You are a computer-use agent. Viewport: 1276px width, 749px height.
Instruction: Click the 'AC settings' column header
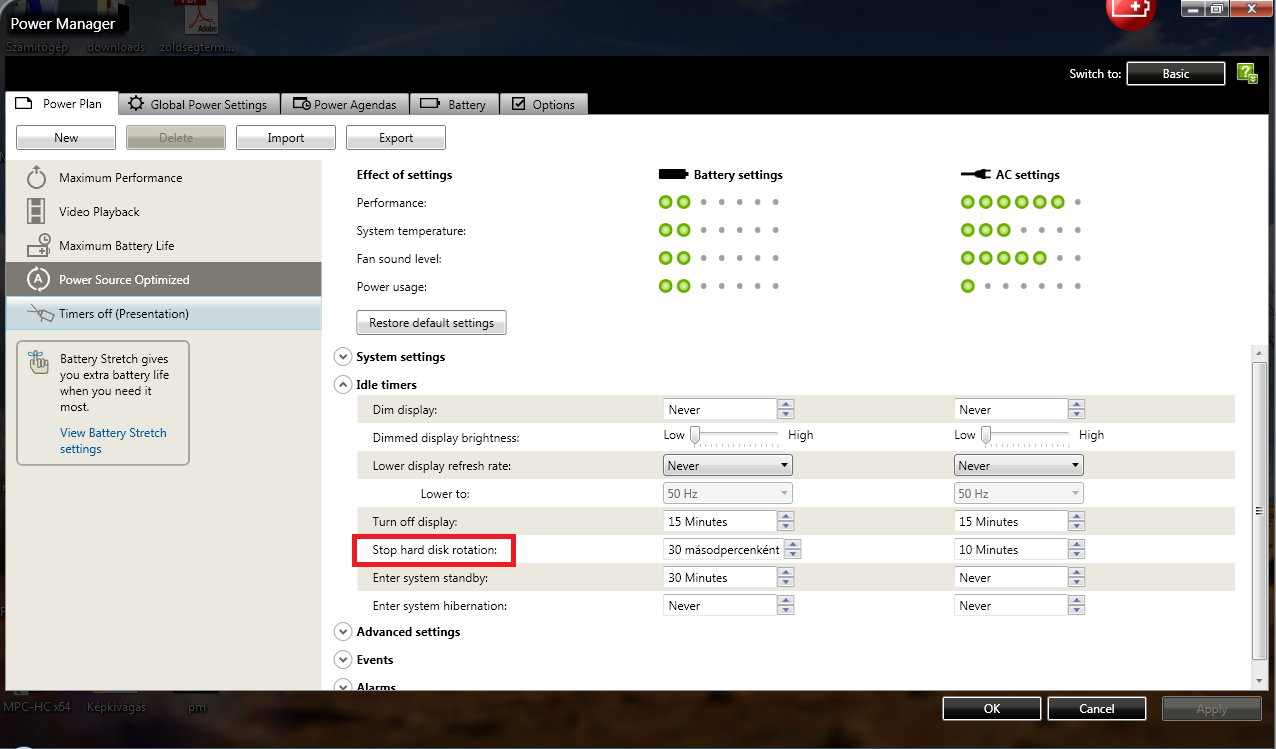[1027, 175]
